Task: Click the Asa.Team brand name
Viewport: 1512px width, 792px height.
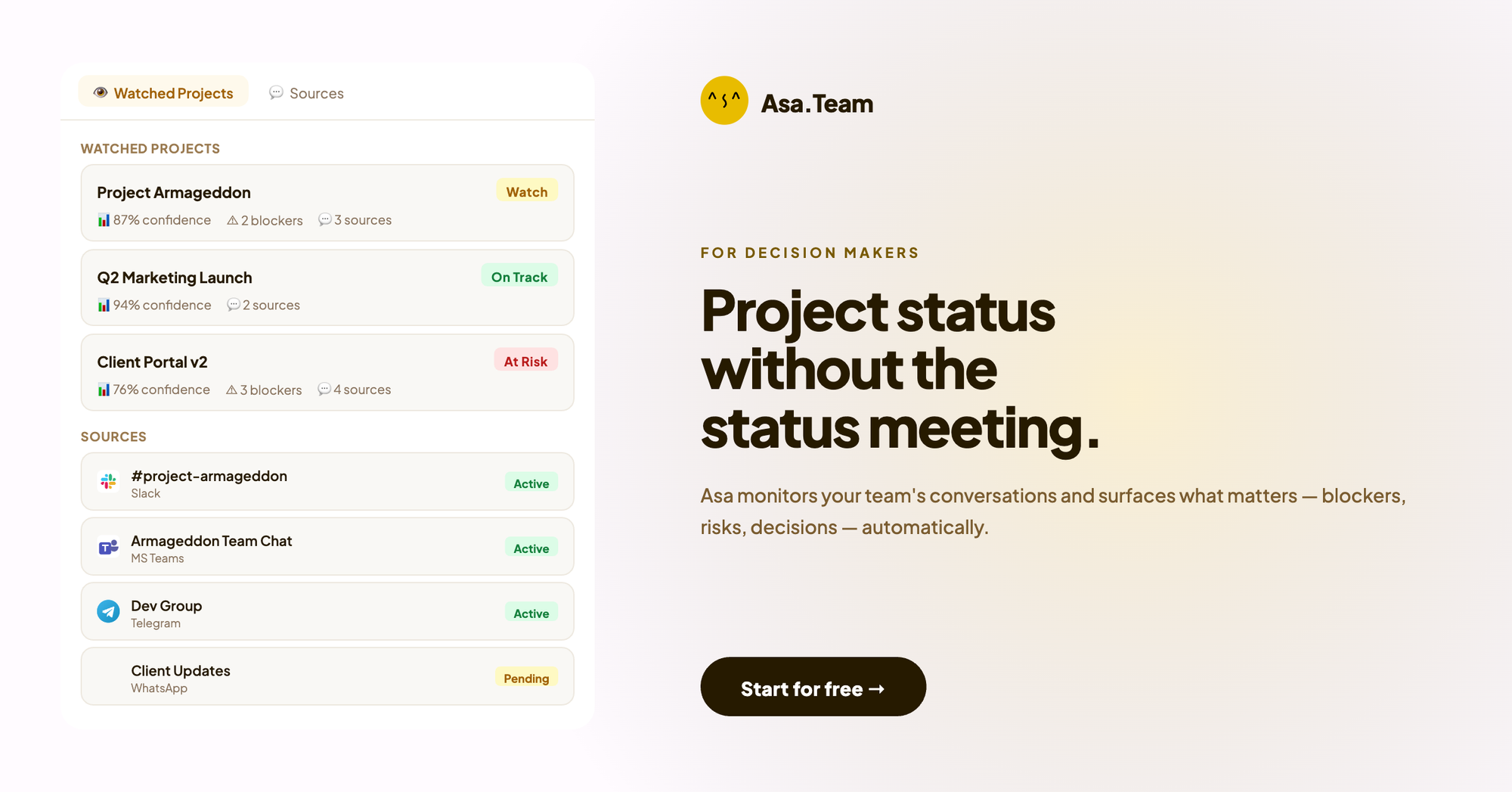Action: point(816,104)
